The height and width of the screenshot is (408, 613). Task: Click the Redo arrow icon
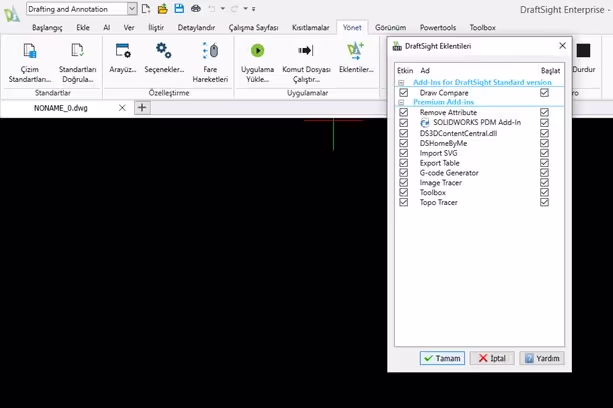point(234,9)
